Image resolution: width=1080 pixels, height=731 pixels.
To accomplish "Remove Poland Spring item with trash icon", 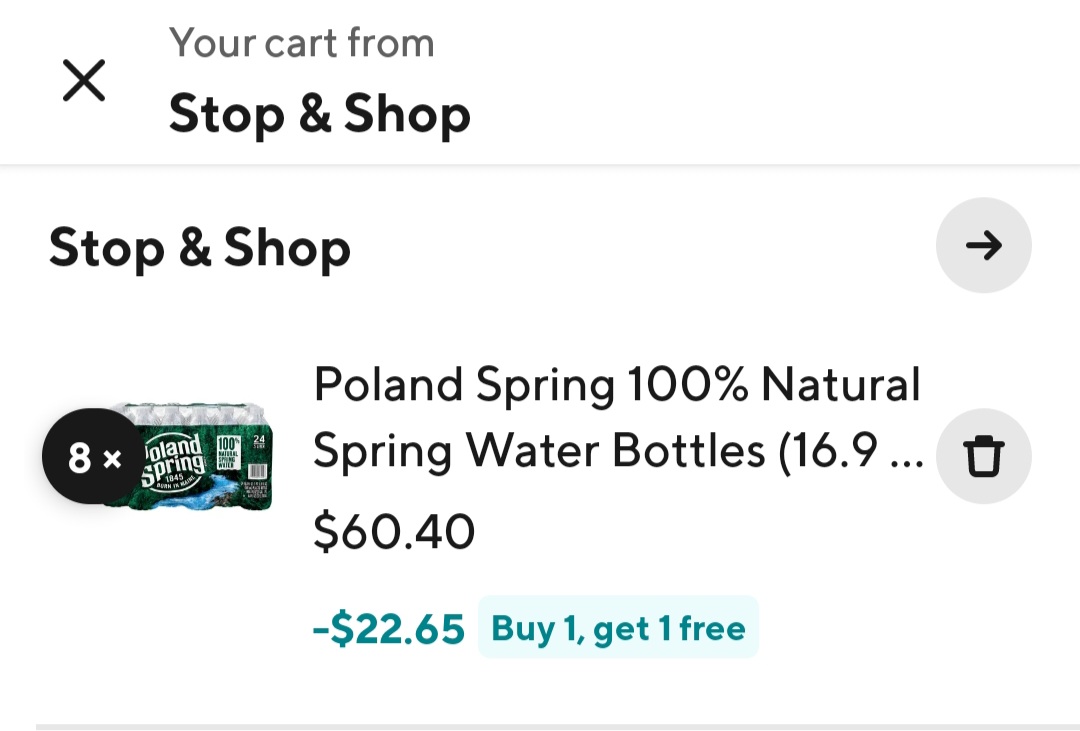I will pos(984,456).
